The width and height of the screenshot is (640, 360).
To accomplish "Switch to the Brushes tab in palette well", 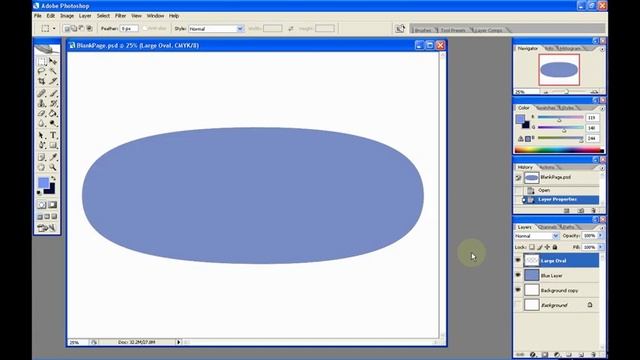I will pos(423,30).
